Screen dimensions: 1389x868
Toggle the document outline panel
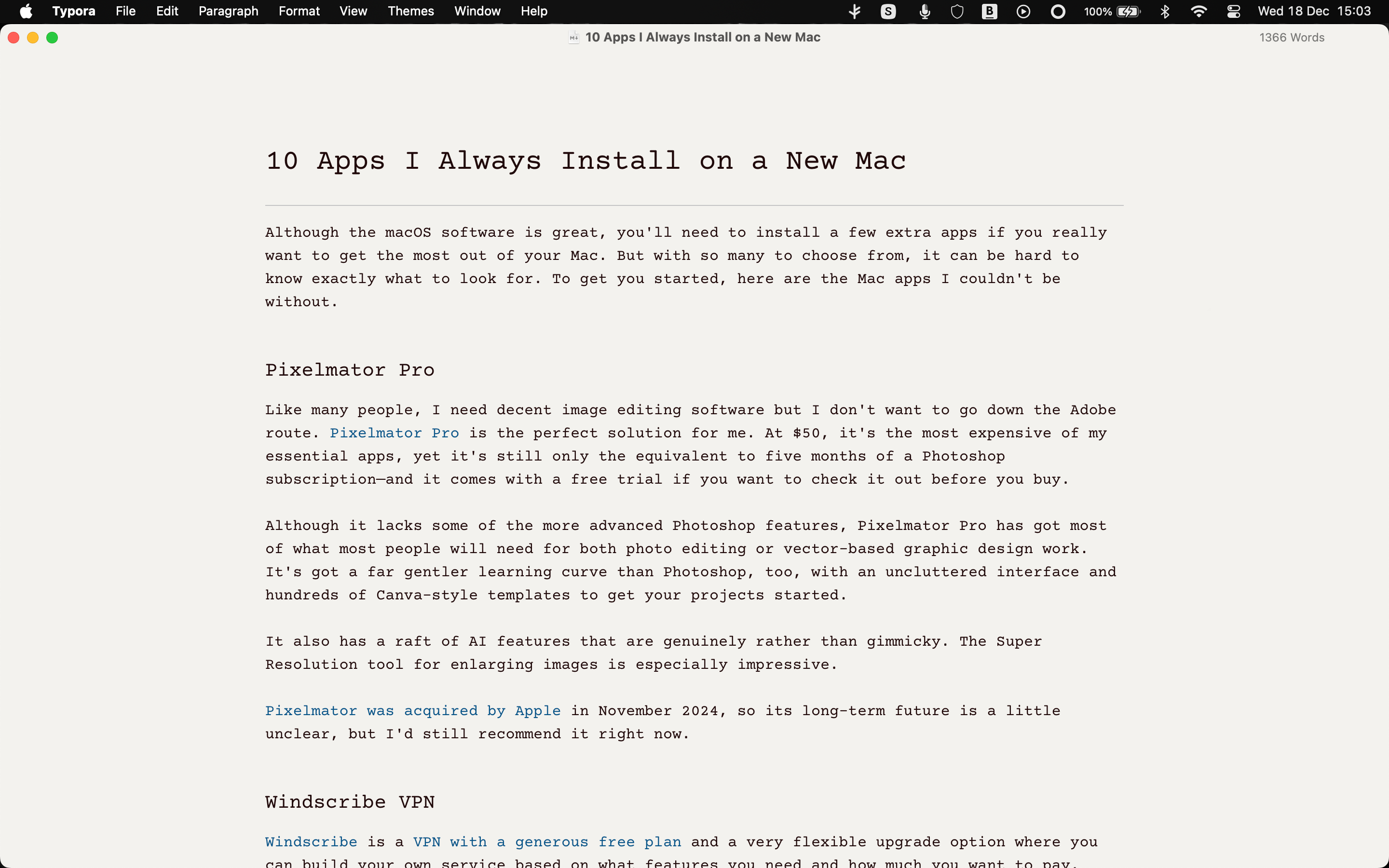click(x=352, y=11)
